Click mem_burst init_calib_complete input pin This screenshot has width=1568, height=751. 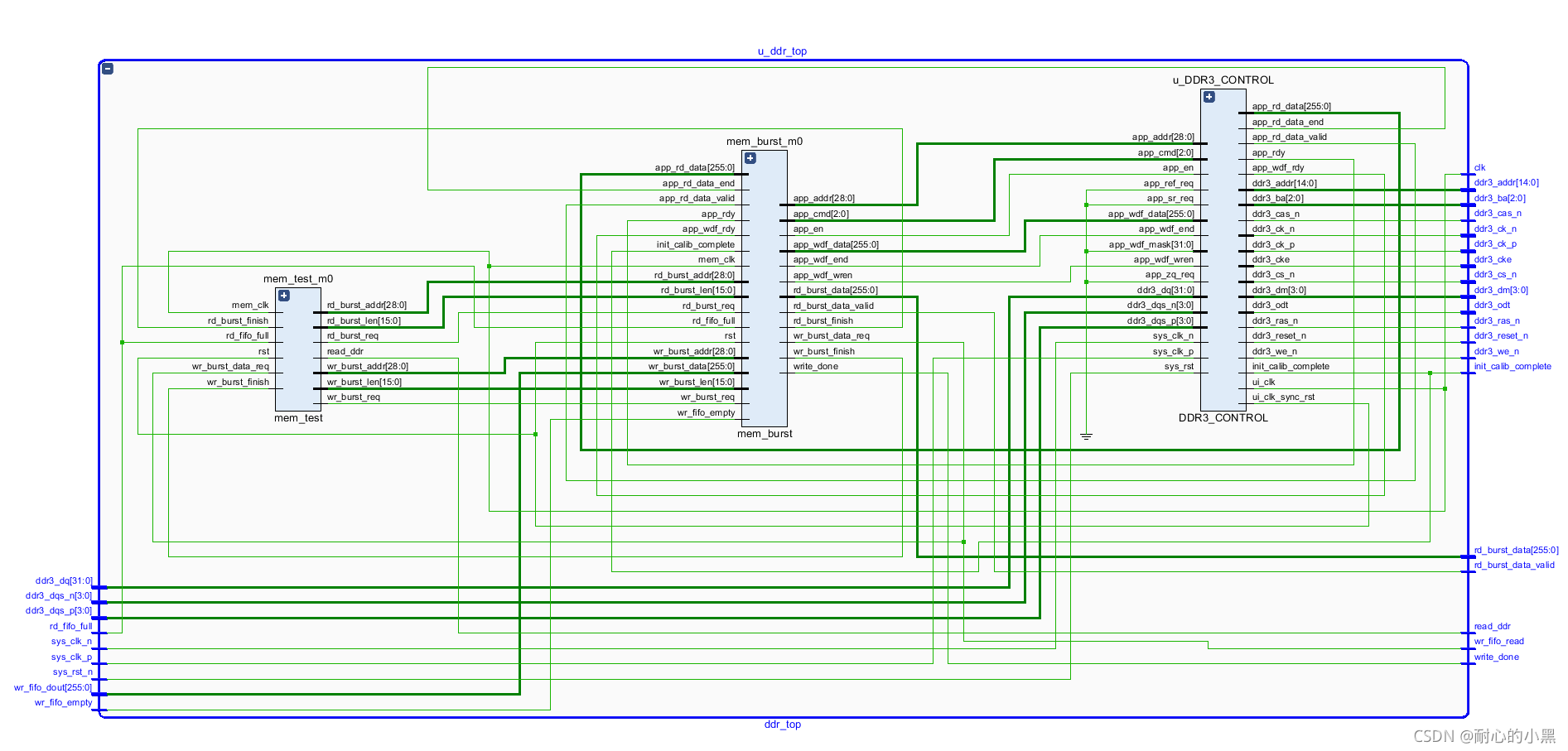[695, 245]
